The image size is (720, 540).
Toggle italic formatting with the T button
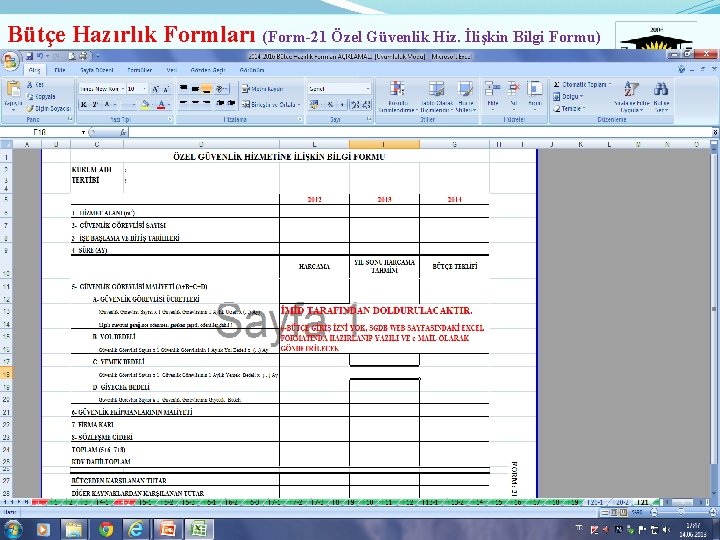pos(95,105)
